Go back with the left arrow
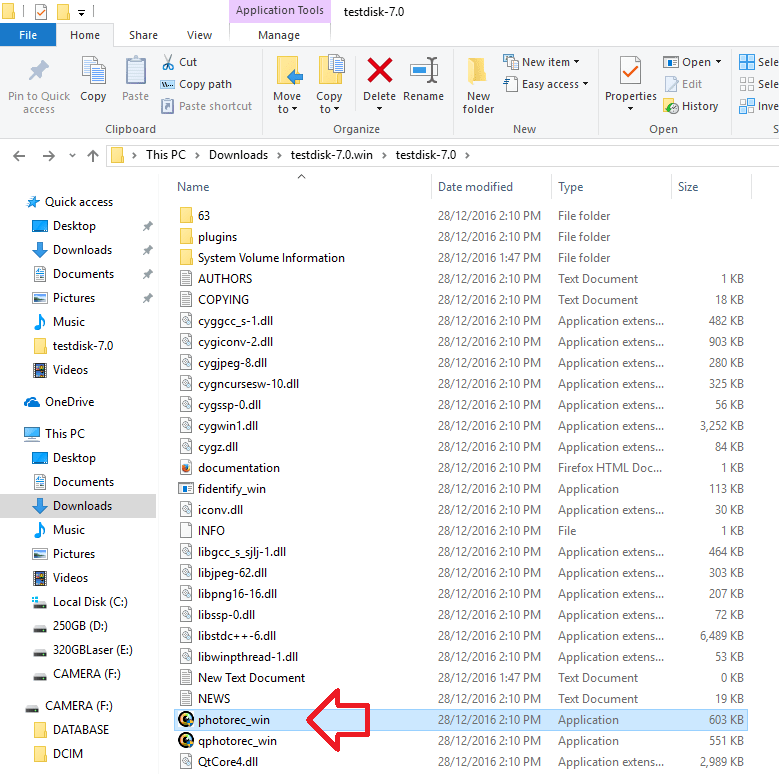The height and width of the screenshot is (774, 779). tap(19, 156)
